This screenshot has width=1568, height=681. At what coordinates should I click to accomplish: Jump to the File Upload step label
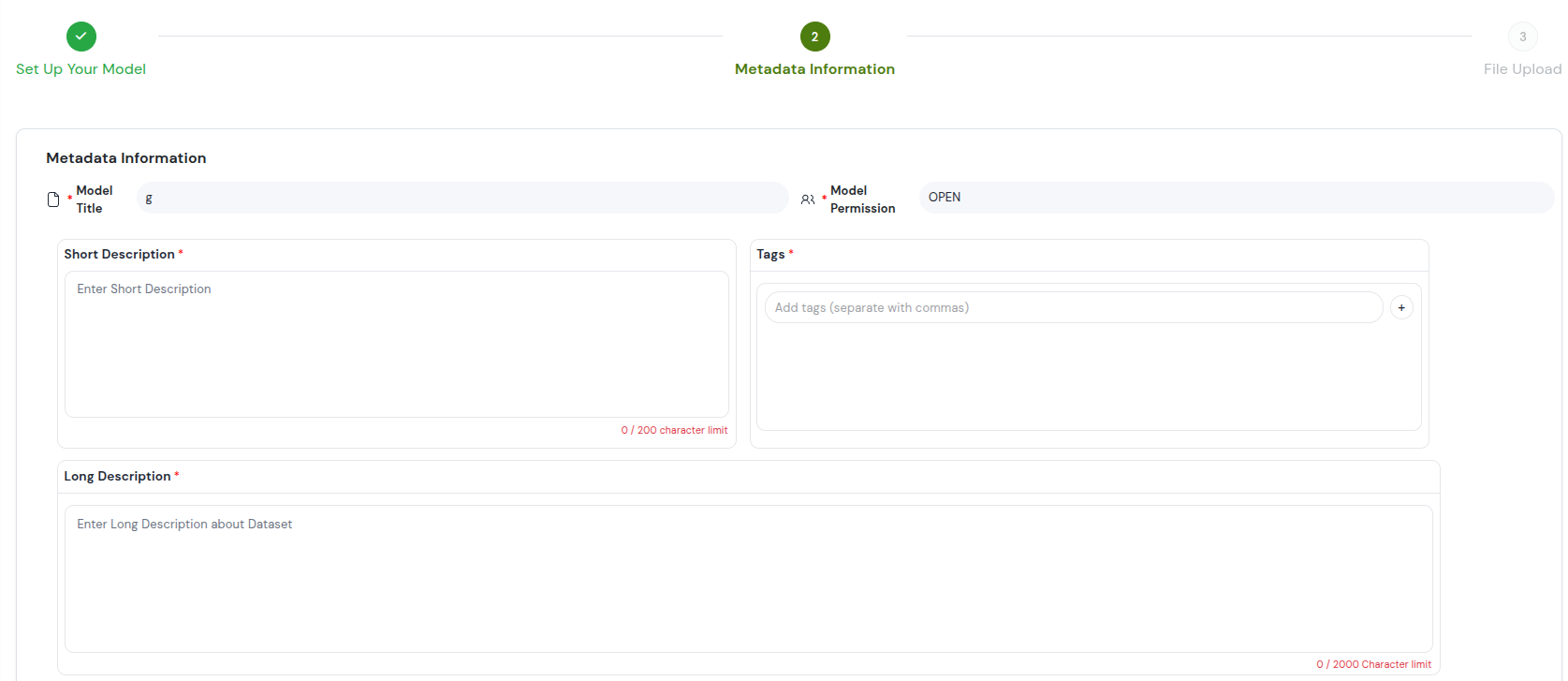point(1522,69)
